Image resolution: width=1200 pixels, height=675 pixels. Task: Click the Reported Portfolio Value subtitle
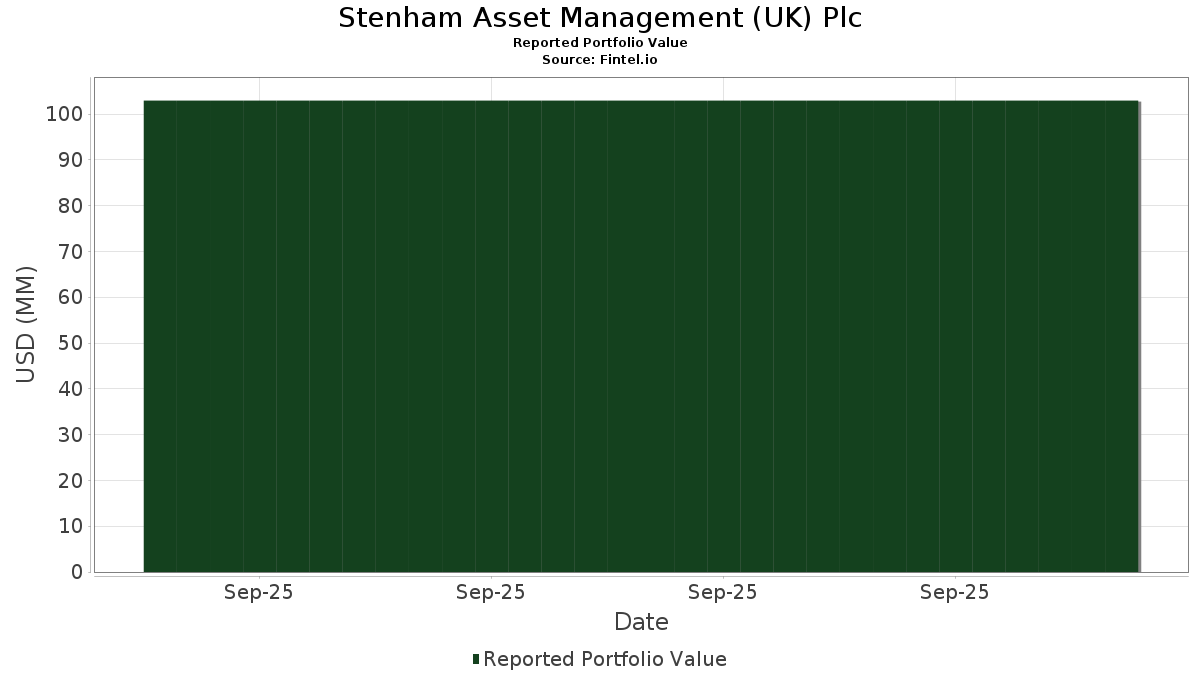pos(600,43)
